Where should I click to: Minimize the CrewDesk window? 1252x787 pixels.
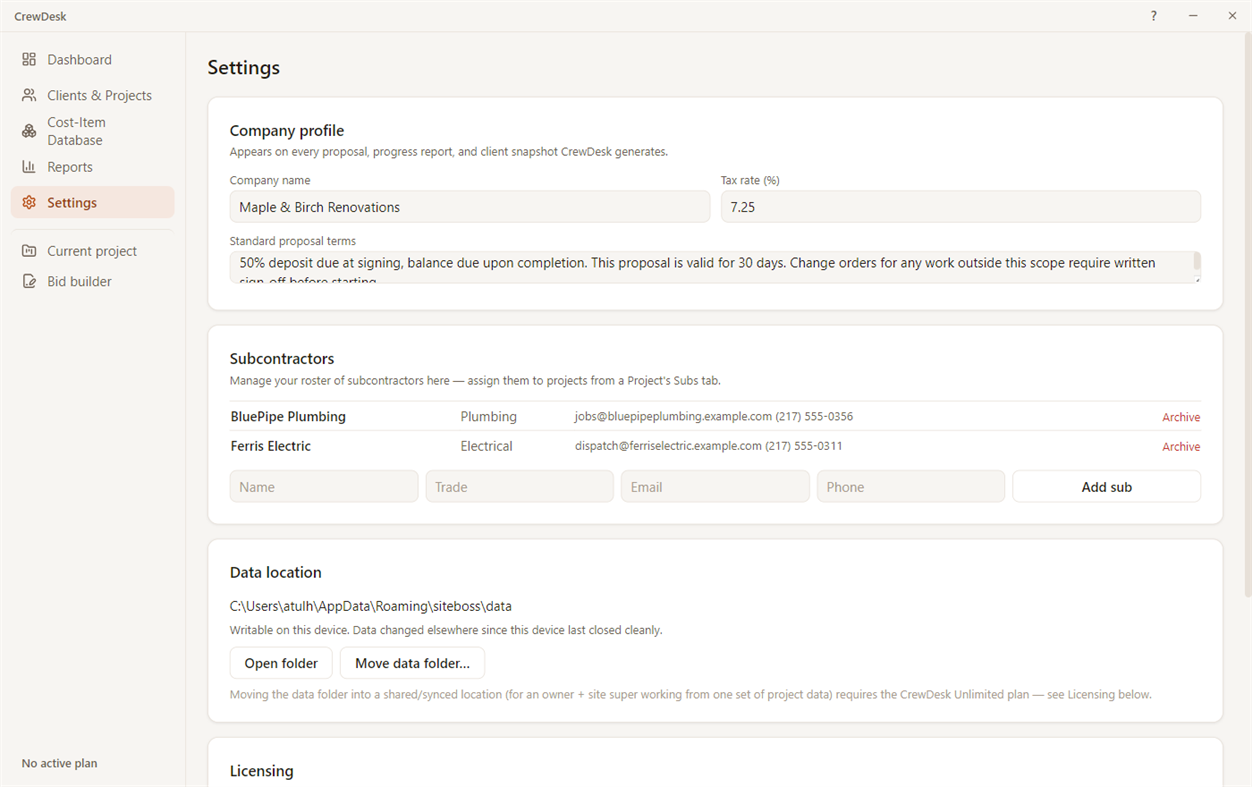coord(1193,16)
